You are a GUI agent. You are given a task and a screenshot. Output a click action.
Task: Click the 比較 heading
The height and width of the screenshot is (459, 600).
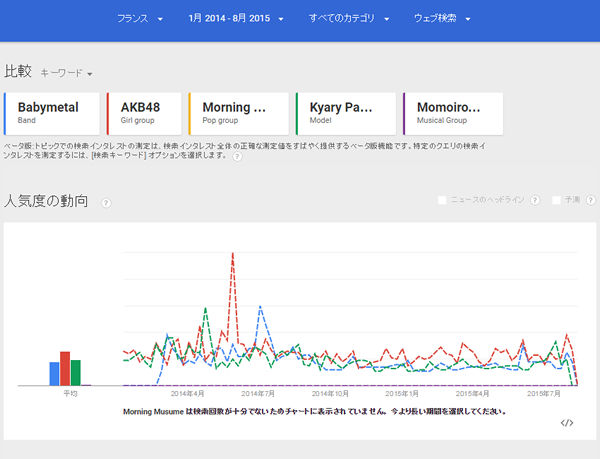pos(18,72)
